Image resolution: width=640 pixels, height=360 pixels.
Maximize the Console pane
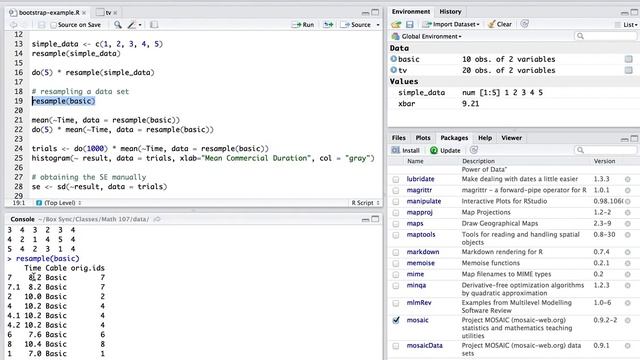click(x=375, y=219)
